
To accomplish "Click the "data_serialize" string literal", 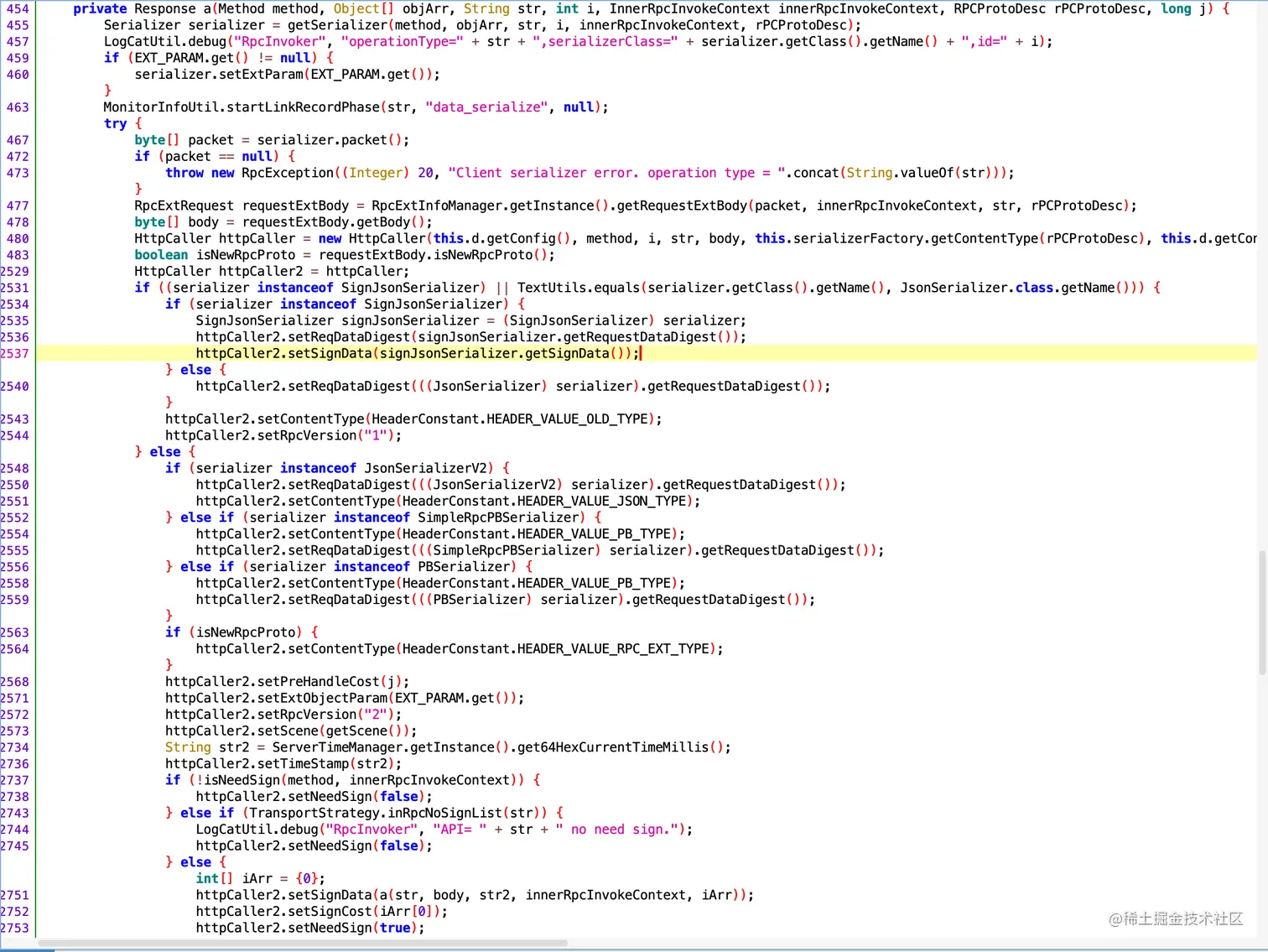I will pos(486,107).
